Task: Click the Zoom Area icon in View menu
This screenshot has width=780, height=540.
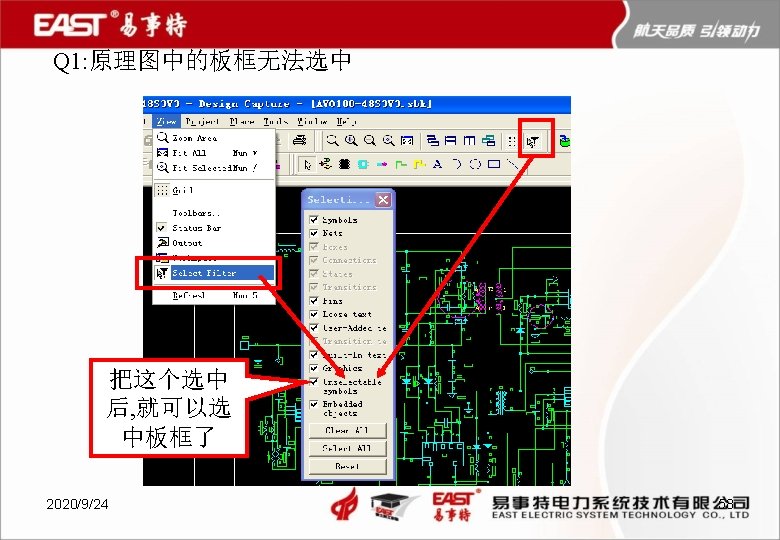Action: (163, 137)
